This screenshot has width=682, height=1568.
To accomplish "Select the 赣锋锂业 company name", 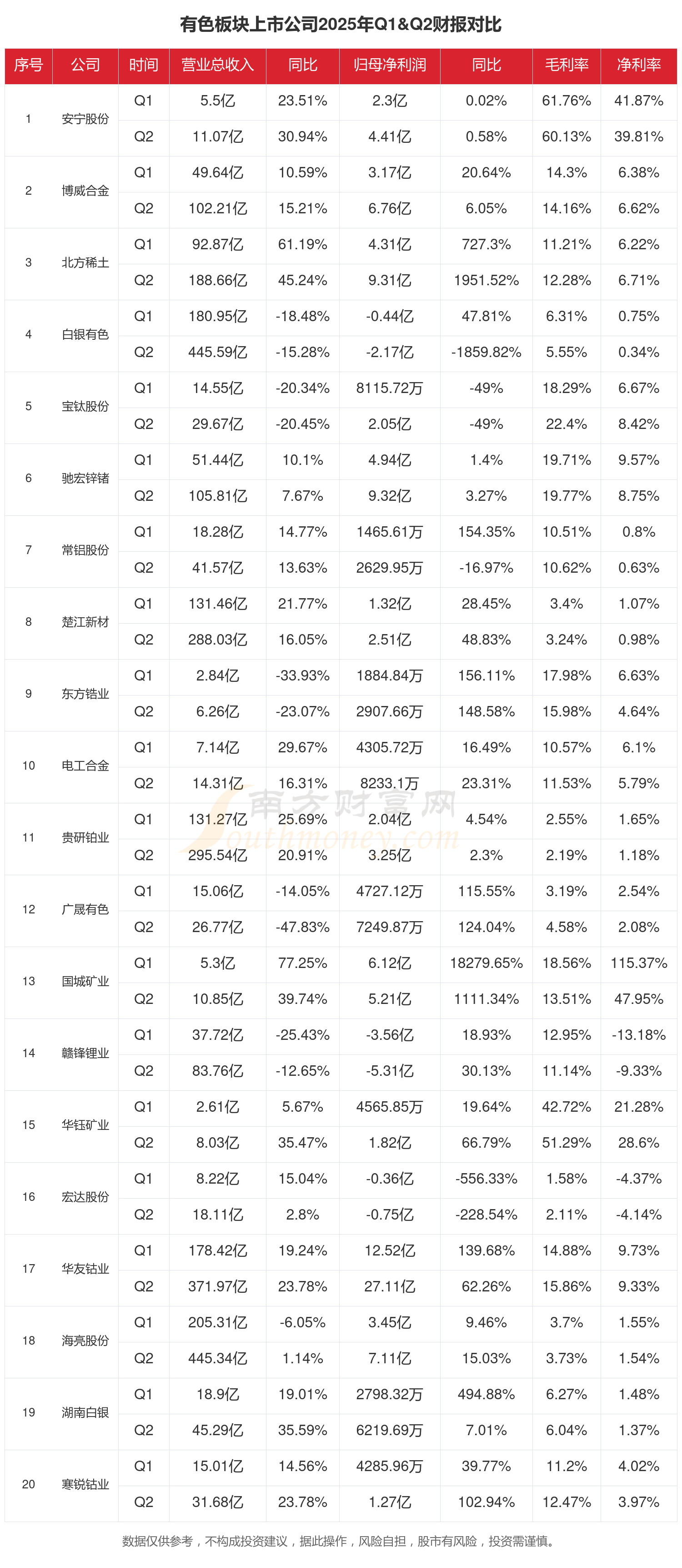I will [x=85, y=1053].
